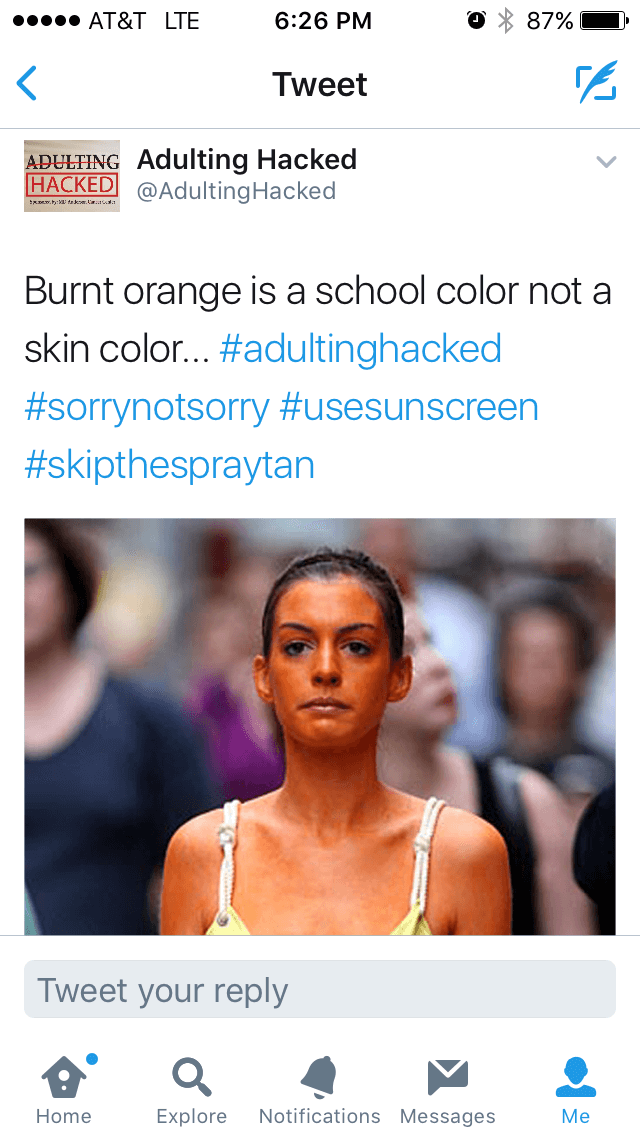Switch to the Home tab
Viewport: 640px width, 1136px height.
pos(64,1090)
